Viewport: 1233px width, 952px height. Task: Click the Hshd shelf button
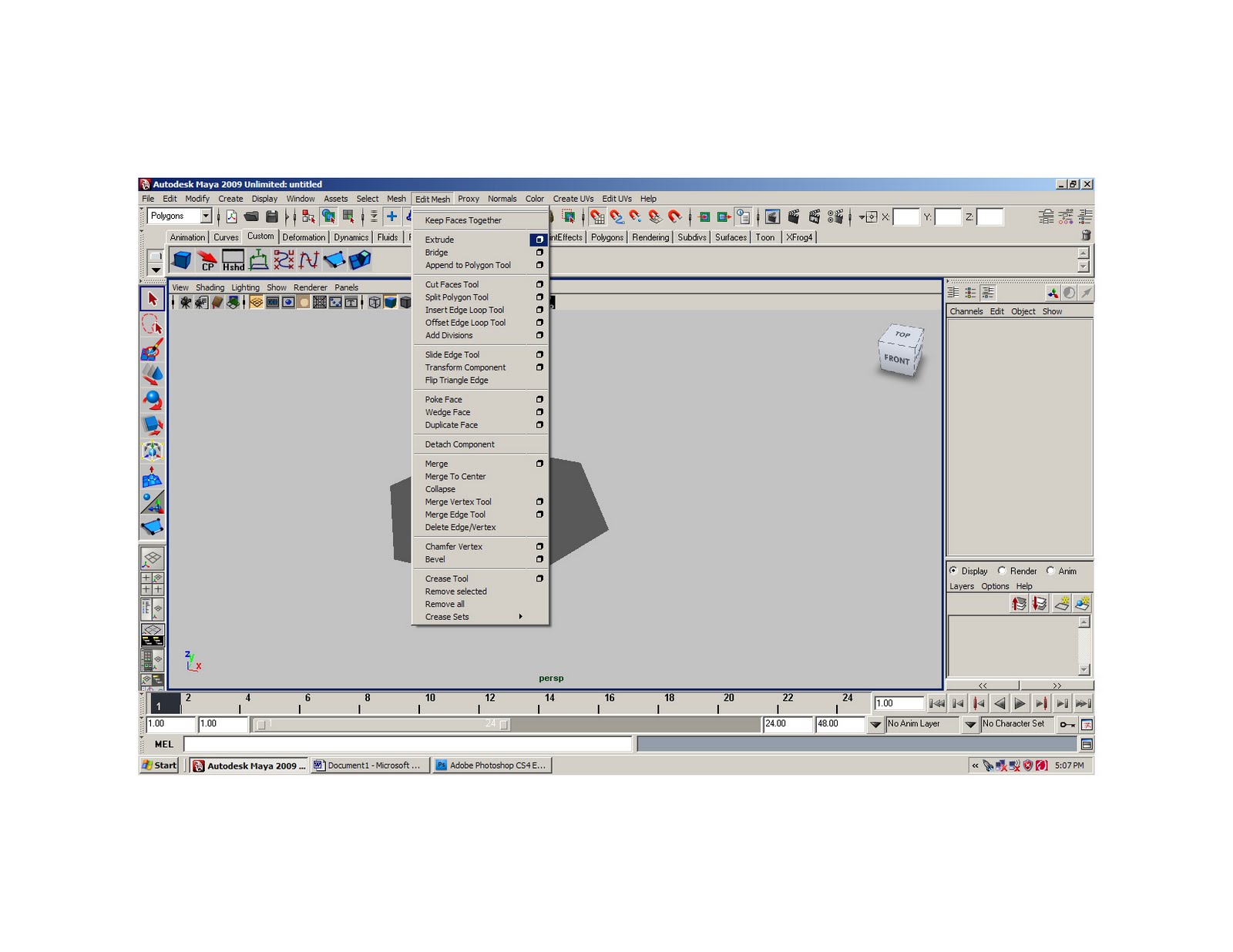233,260
